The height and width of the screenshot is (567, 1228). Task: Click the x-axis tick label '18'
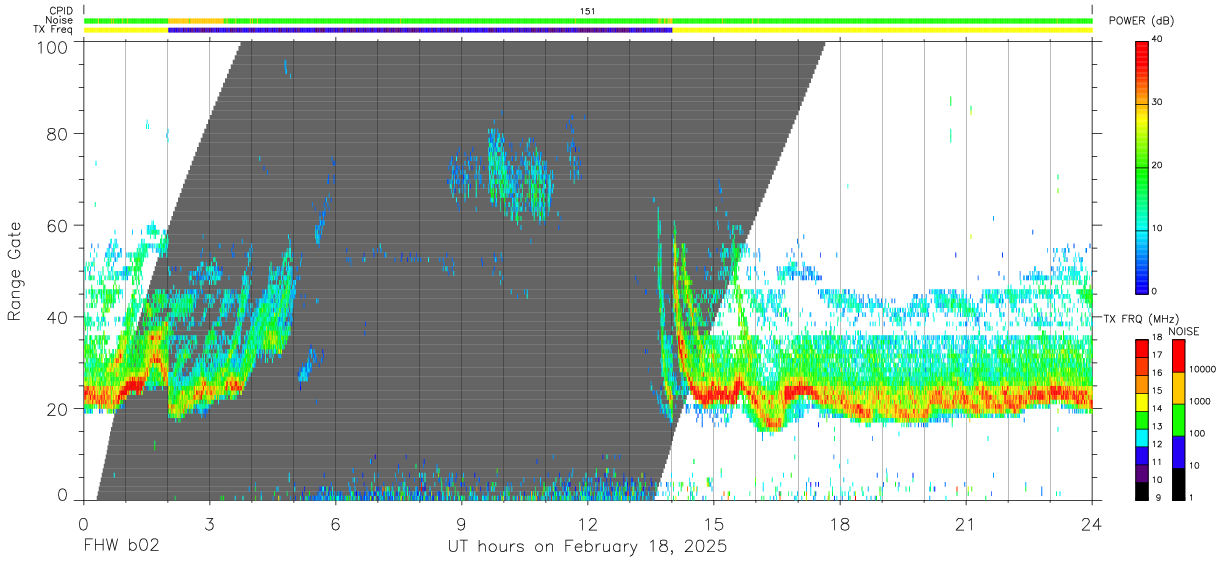pyautogui.click(x=840, y=523)
